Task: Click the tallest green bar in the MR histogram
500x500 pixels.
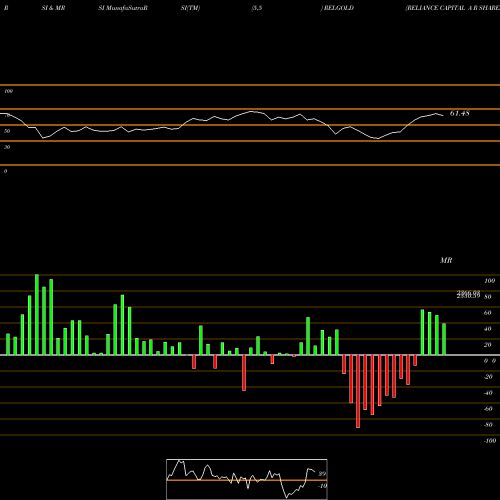Action: 37,315
